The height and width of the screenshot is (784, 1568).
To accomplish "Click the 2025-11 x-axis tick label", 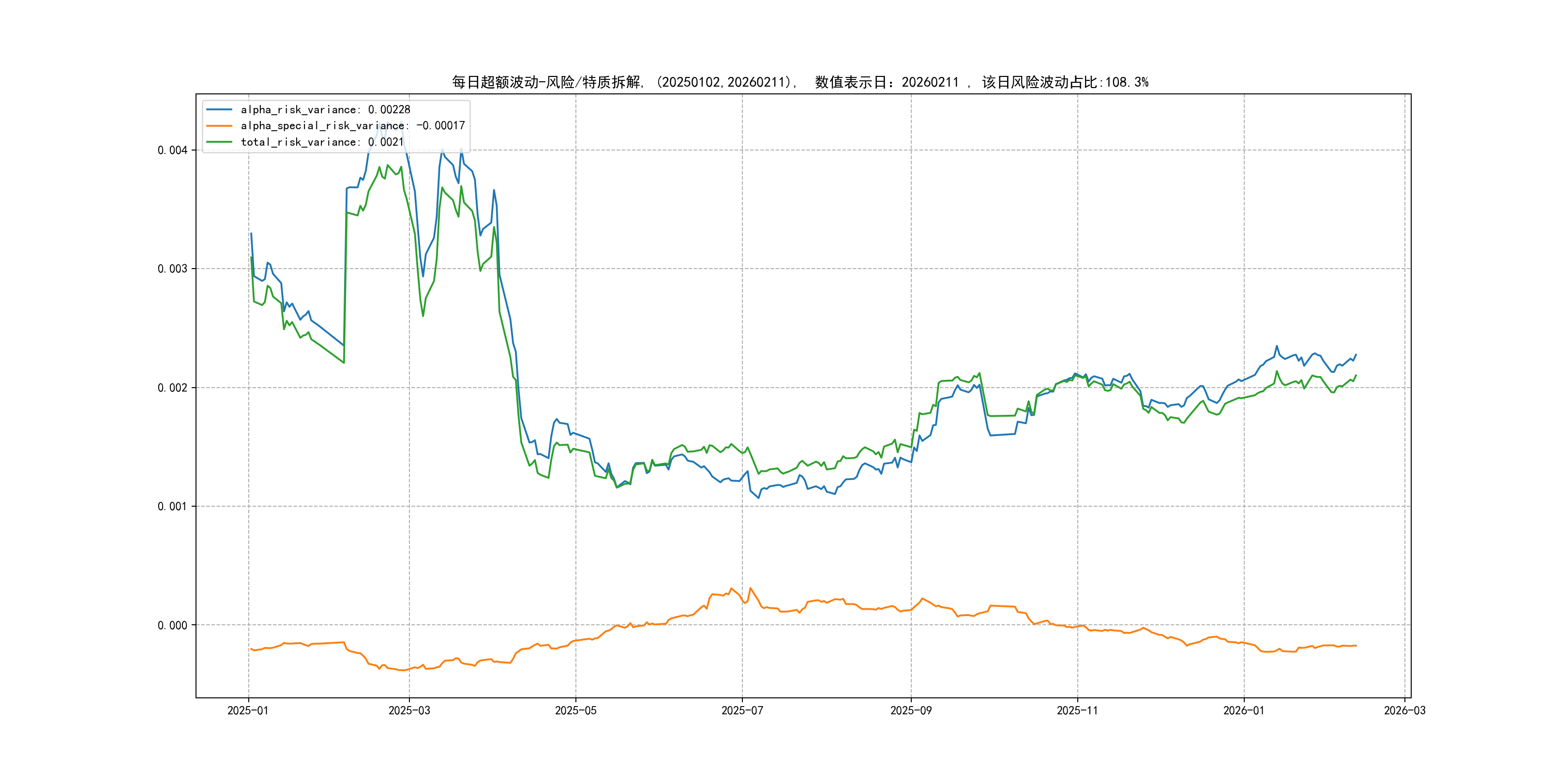I will click(1077, 710).
